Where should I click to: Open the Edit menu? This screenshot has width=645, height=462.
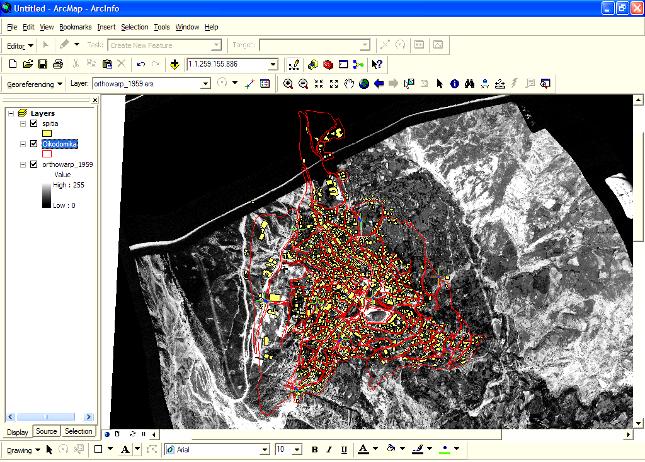[28, 27]
